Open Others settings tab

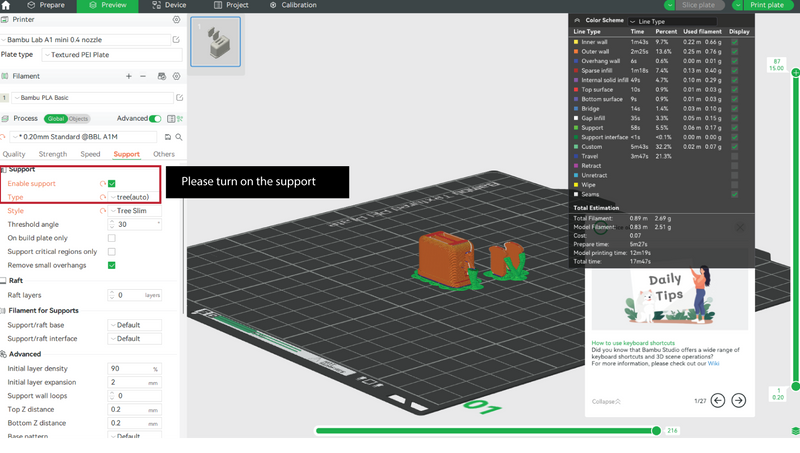pos(164,154)
